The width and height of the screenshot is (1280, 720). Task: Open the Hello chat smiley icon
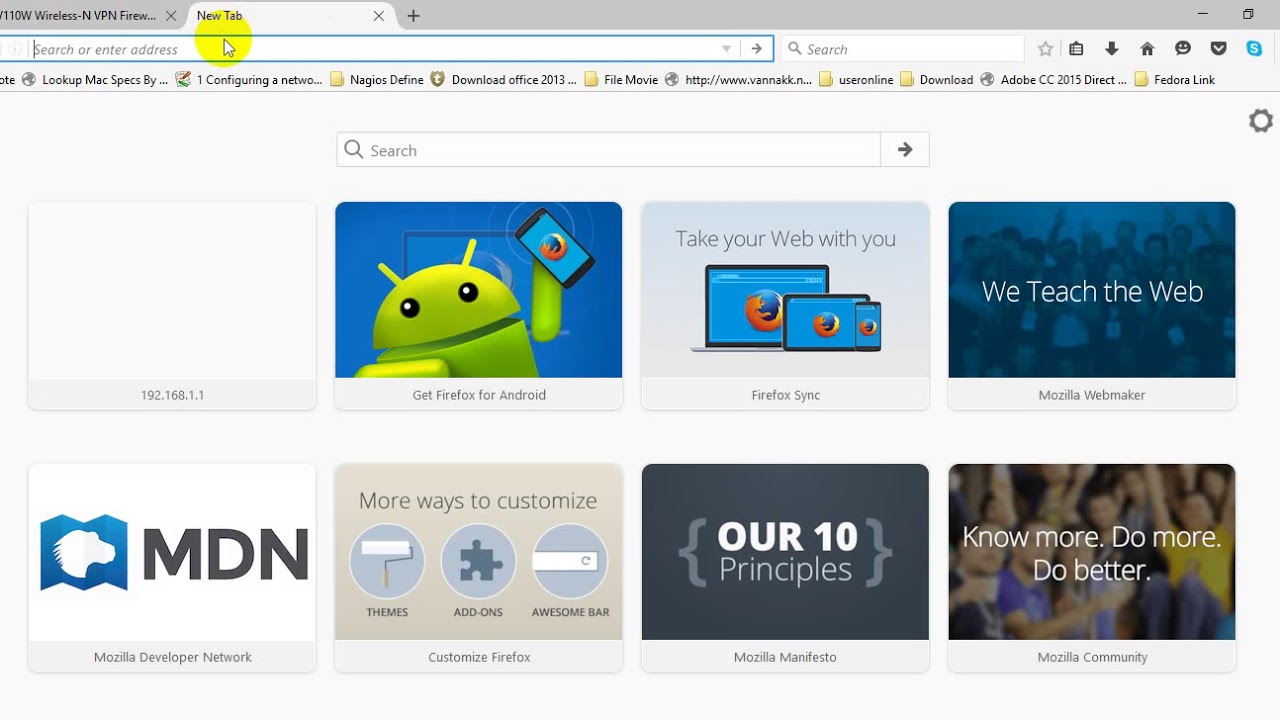pyautogui.click(x=1183, y=49)
